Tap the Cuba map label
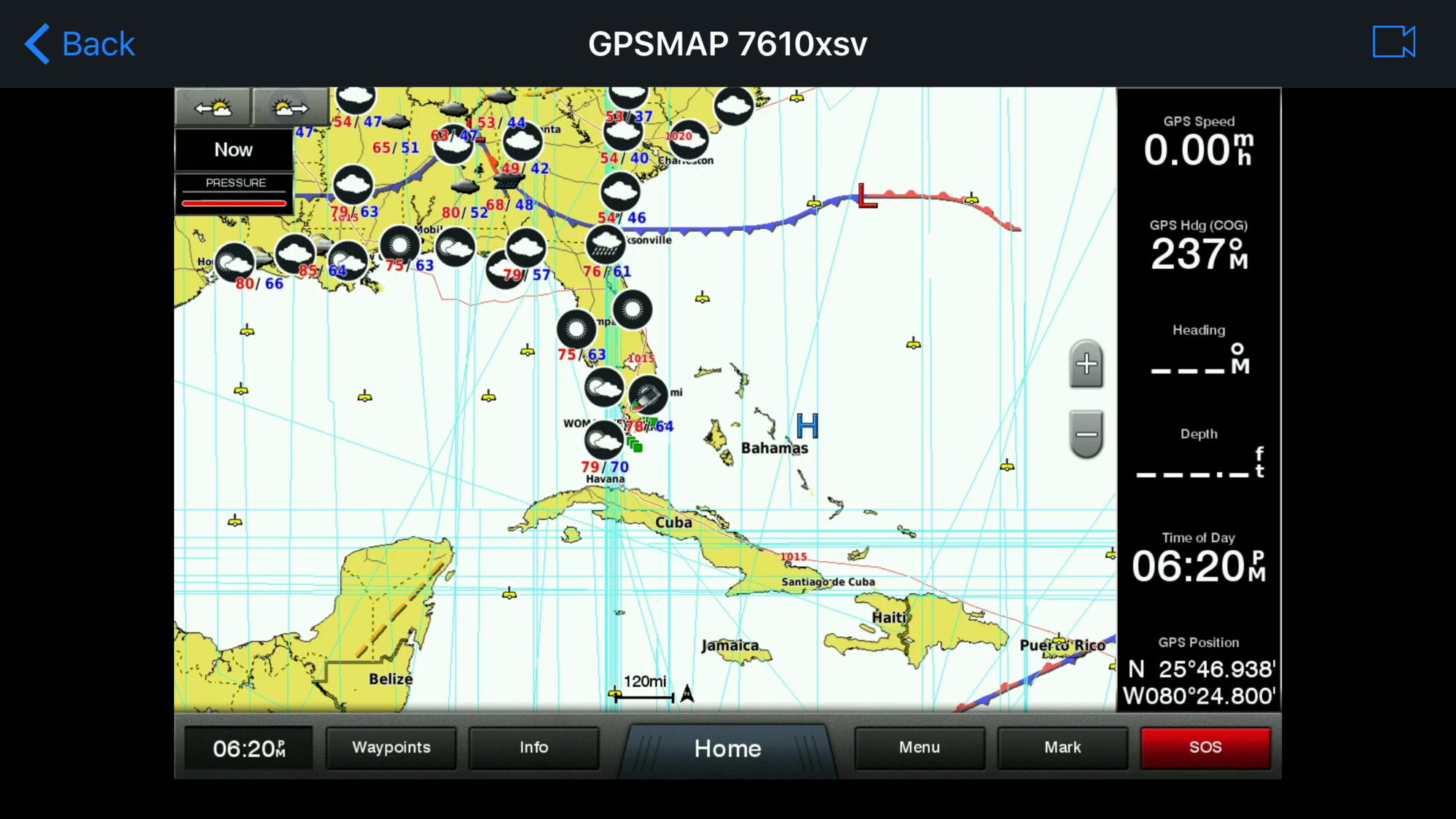 (673, 522)
